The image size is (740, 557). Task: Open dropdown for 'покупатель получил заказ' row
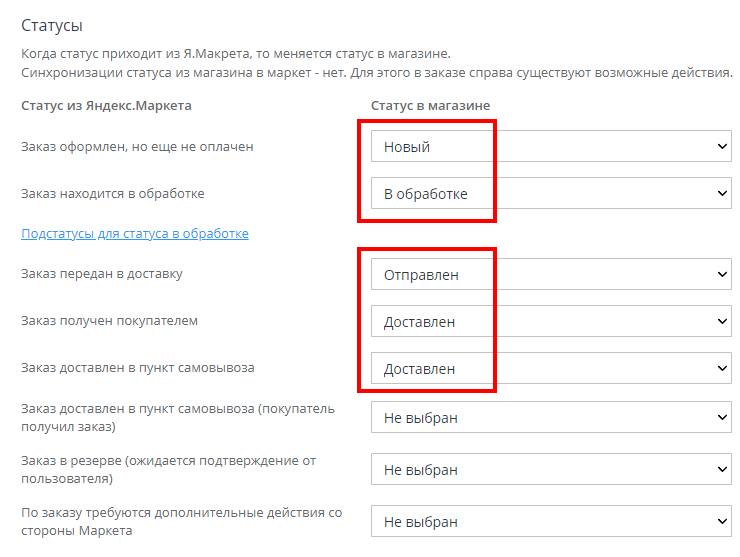551,418
